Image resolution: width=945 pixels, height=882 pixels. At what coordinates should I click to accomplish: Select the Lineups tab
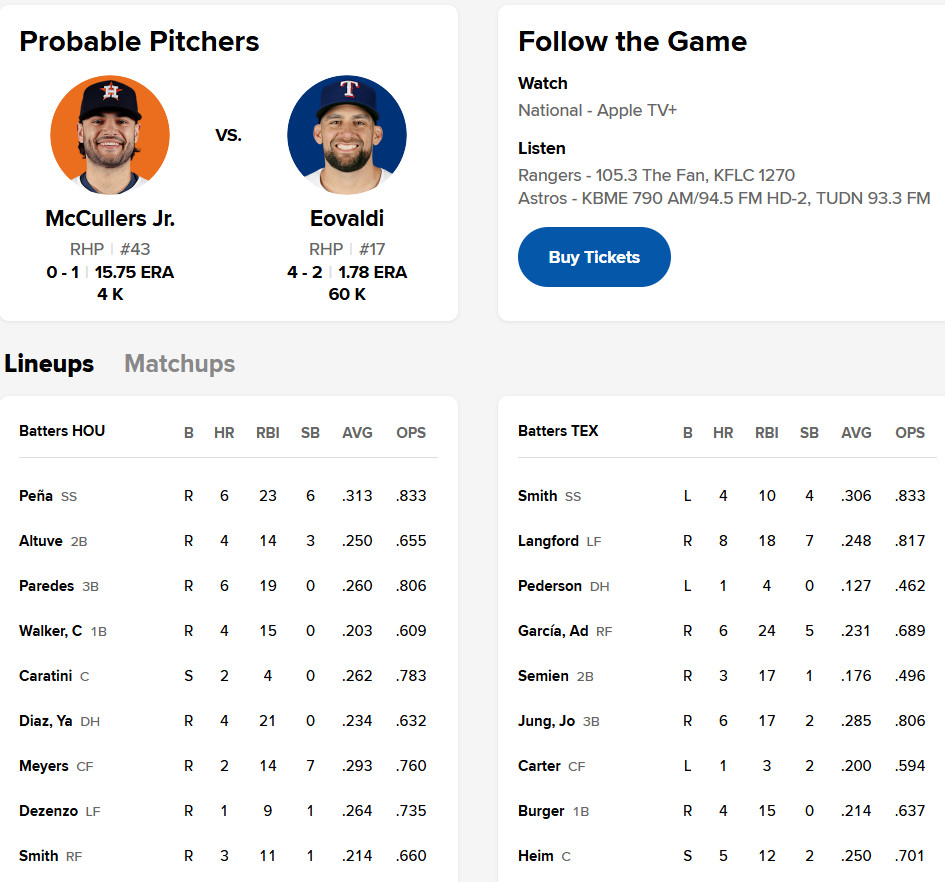(x=49, y=364)
